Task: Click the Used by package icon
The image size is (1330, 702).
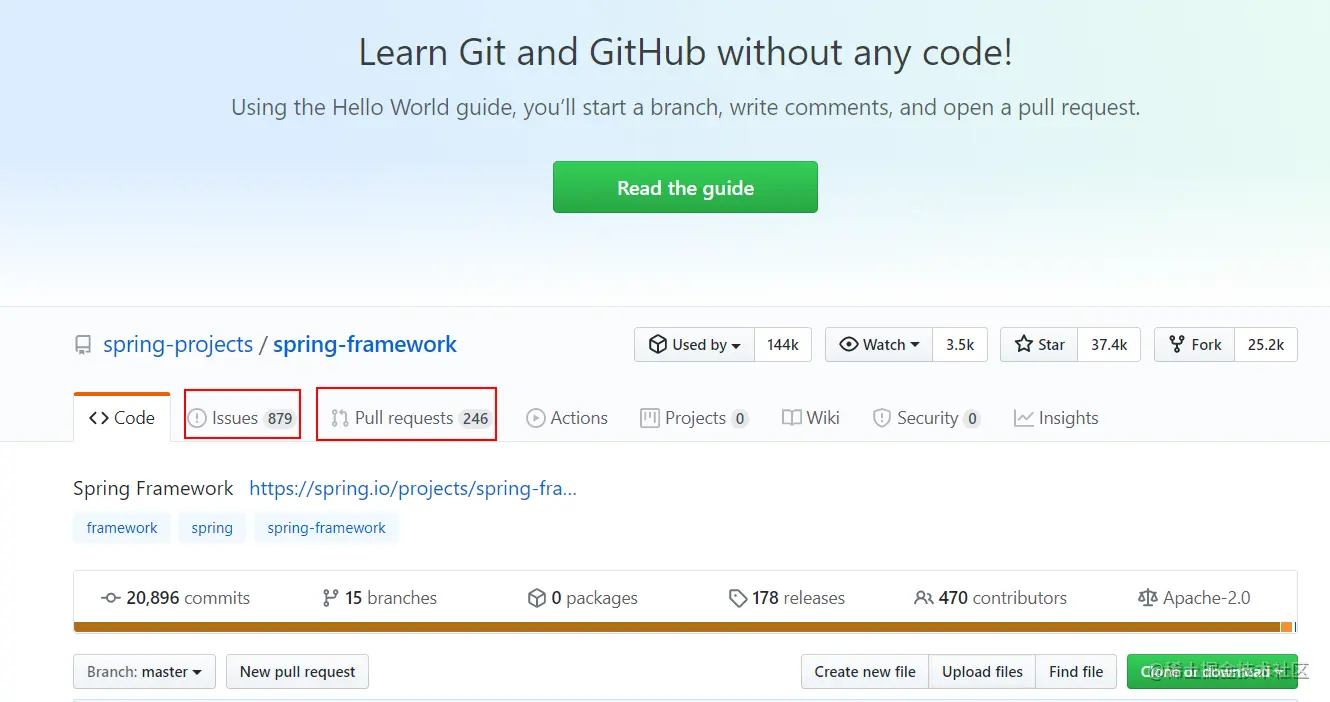Action: coord(657,344)
